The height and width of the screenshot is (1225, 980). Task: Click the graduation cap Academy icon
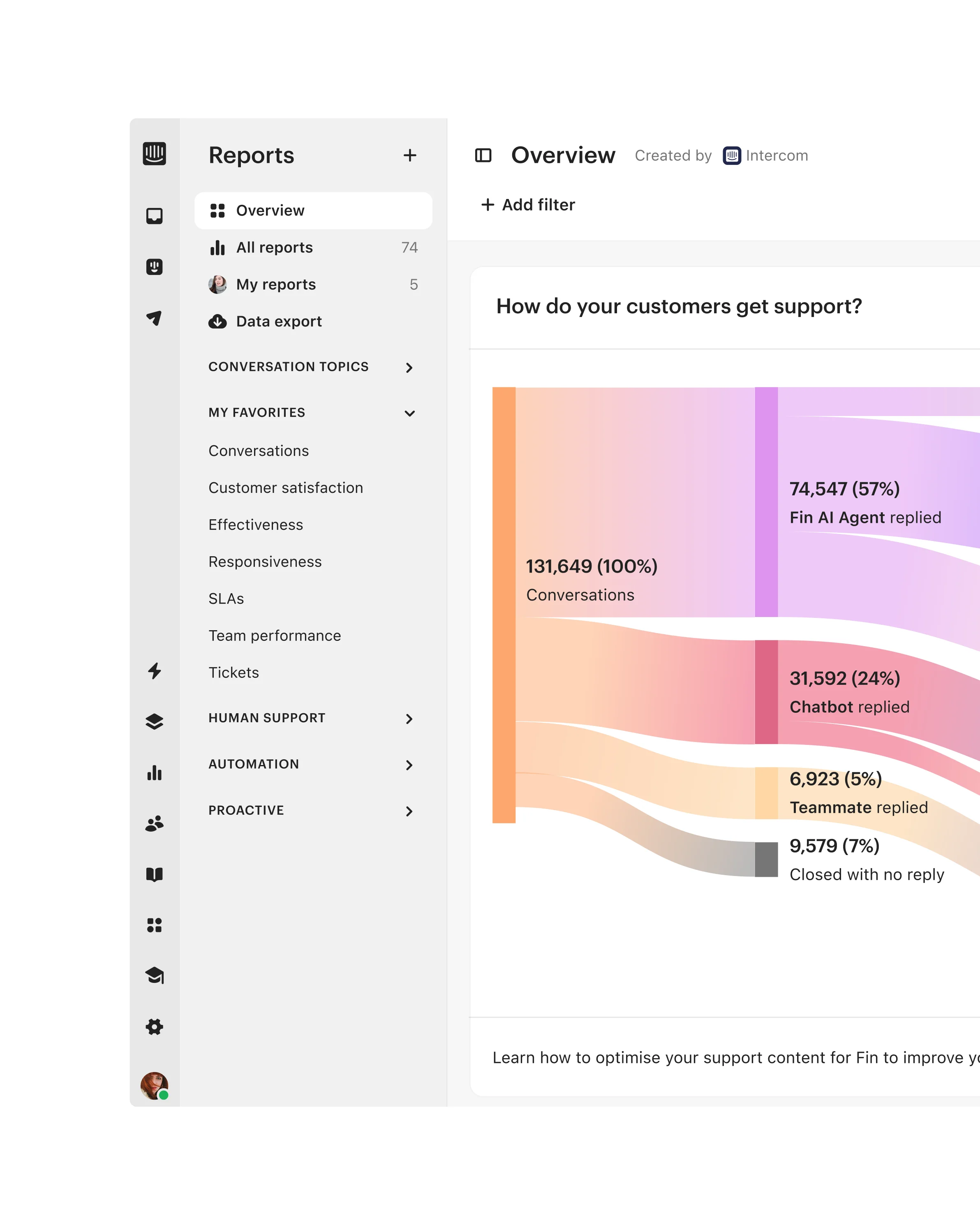coord(154,976)
